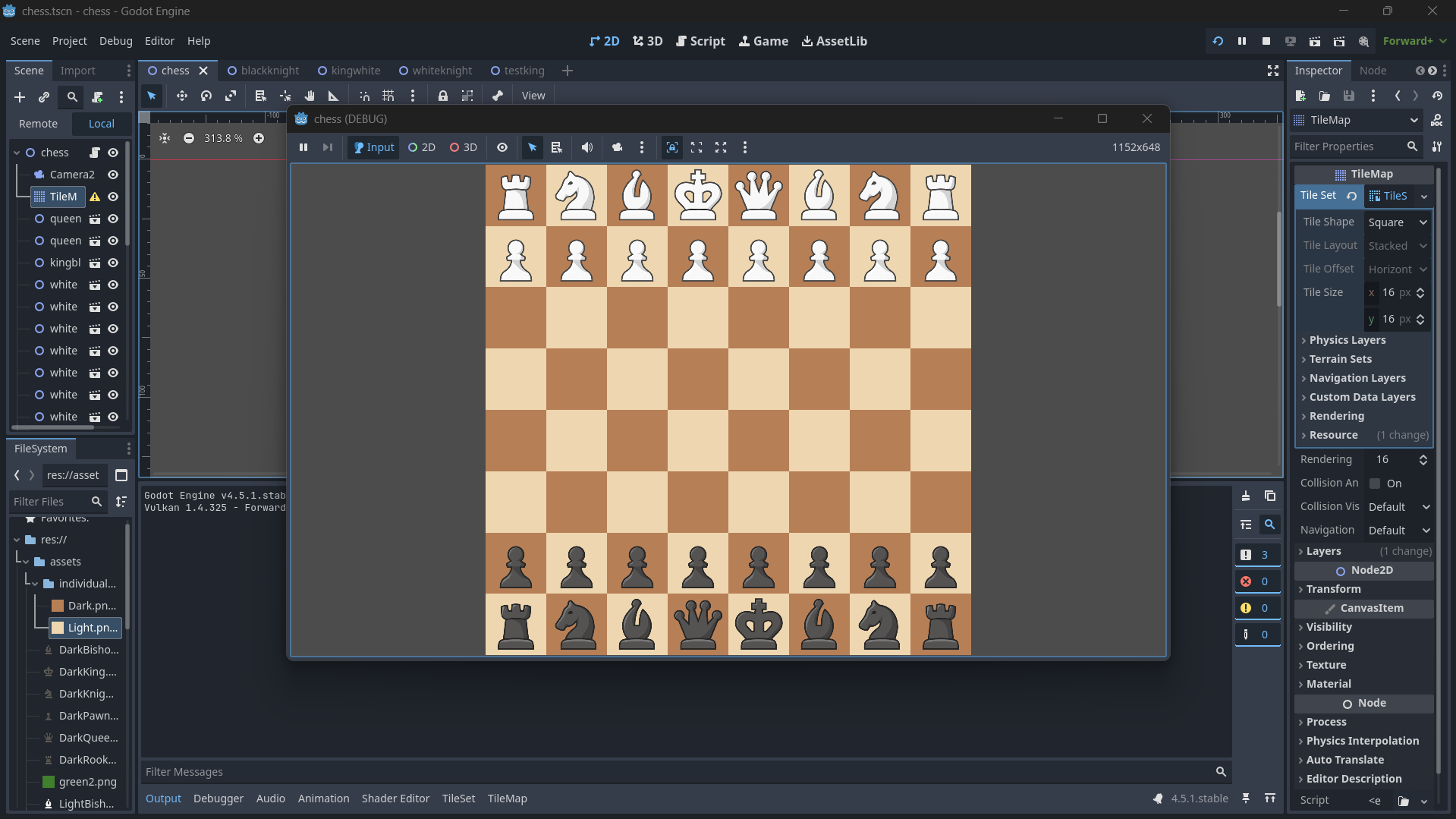This screenshot has width=1456, height=819.
Task: Select the Scale Mode tool in editor toolbar
Action: 231,96
